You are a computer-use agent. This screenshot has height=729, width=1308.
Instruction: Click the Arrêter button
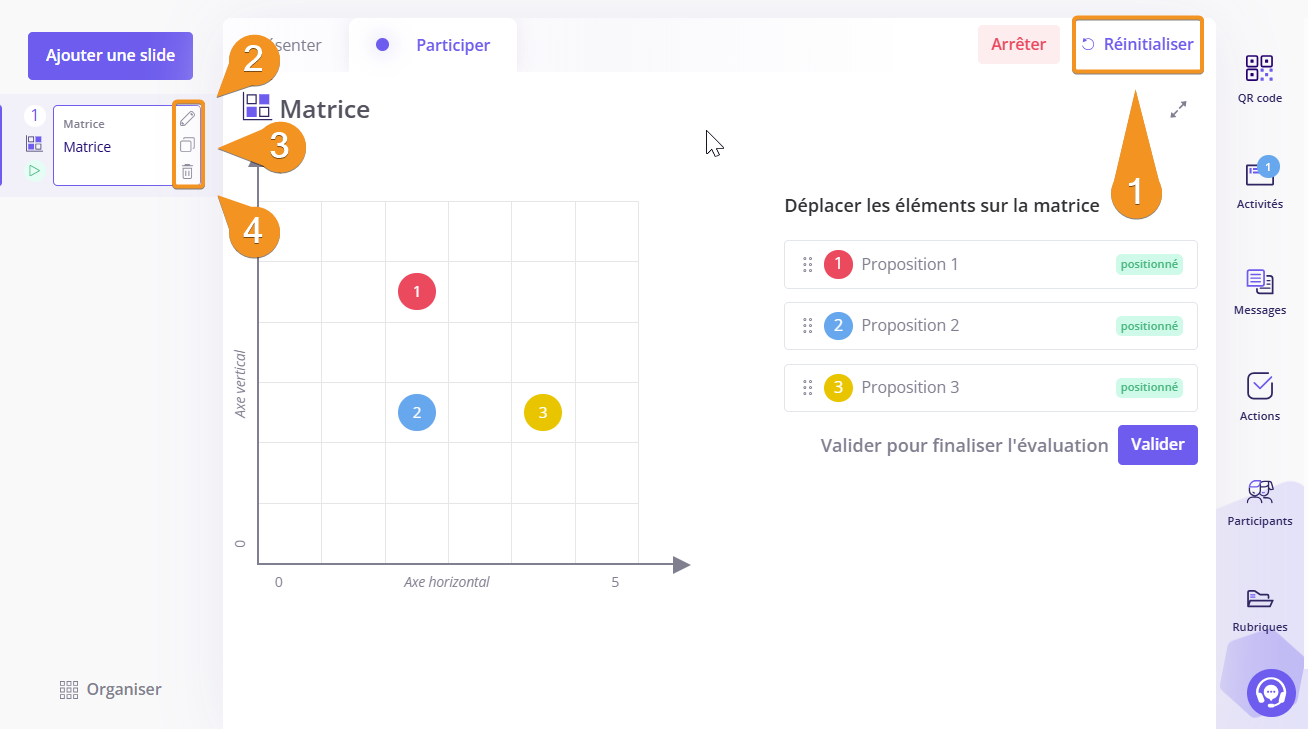click(x=1018, y=44)
